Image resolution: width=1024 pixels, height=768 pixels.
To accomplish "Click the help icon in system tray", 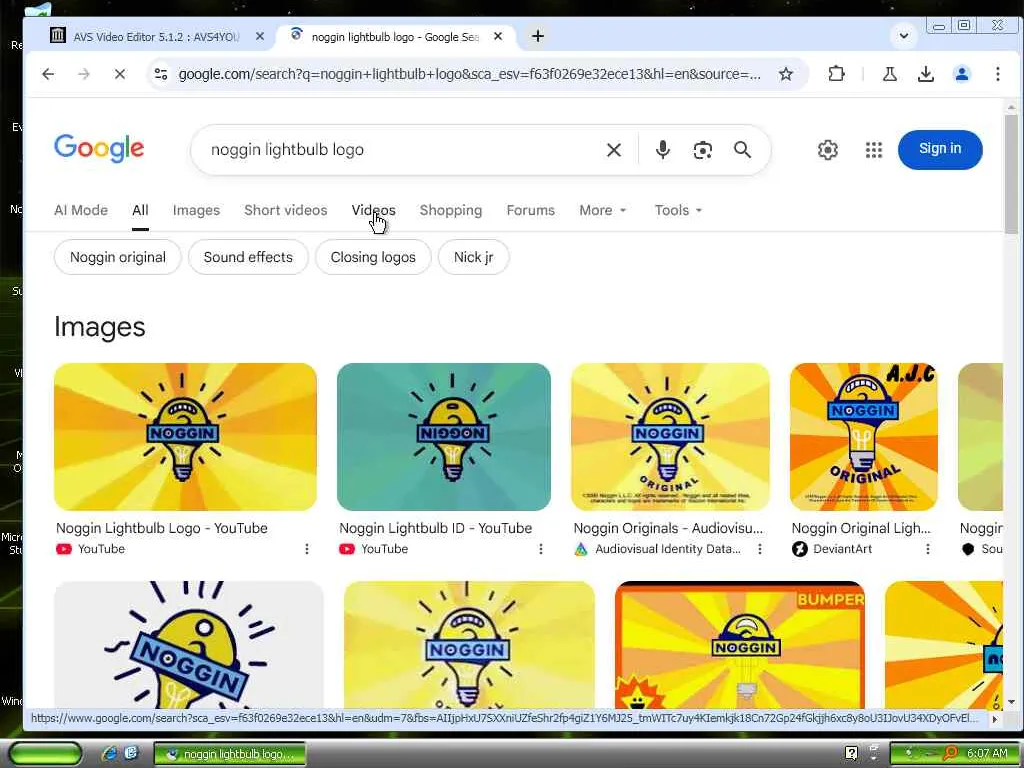I will [851, 753].
